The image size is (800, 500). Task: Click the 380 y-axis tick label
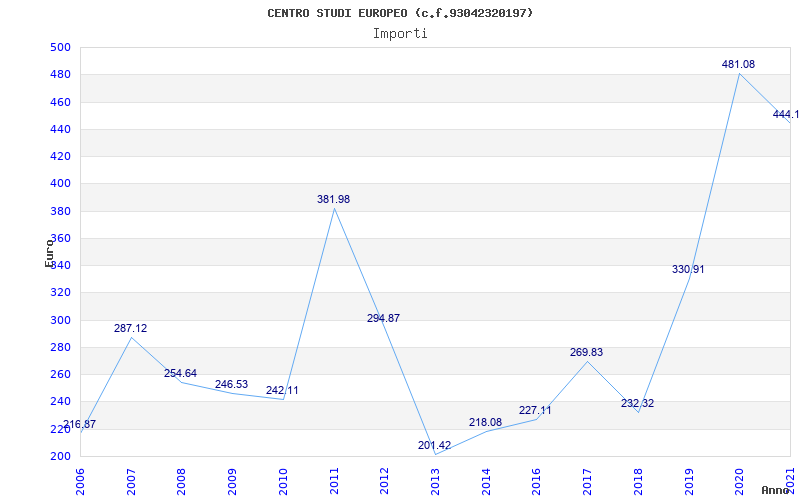coord(60,211)
